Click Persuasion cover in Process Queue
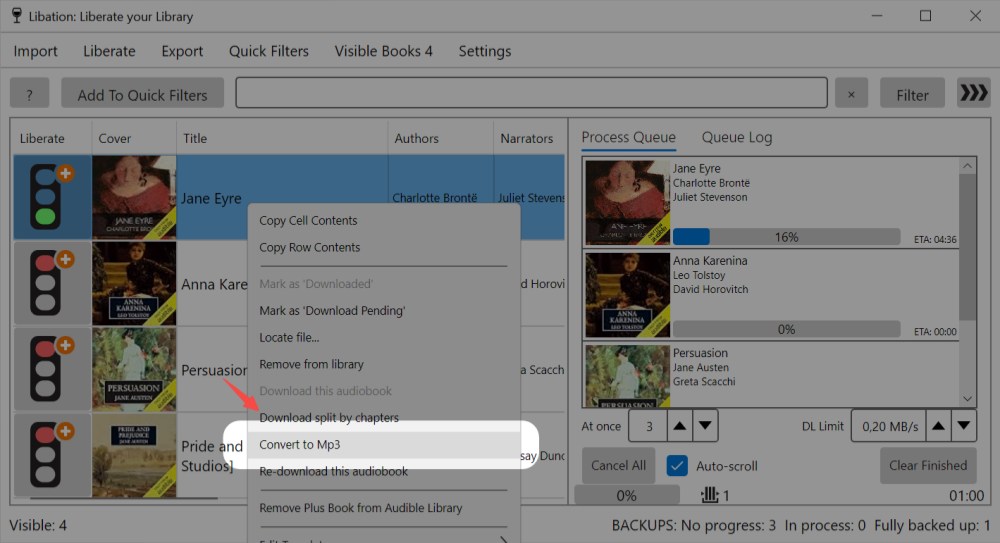 628,376
